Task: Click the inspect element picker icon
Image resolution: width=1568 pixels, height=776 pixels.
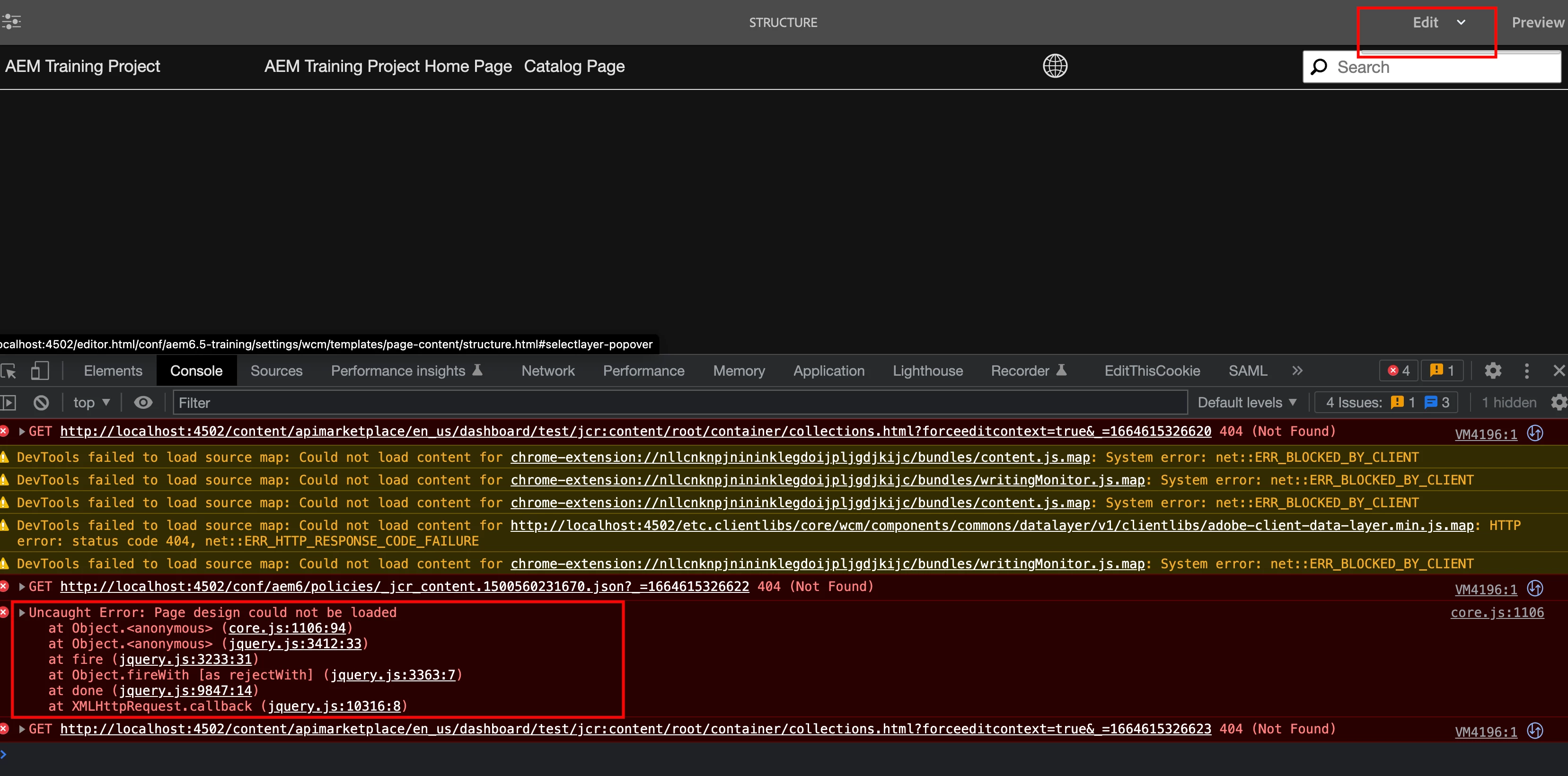Action: pyautogui.click(x=9, y=370)
